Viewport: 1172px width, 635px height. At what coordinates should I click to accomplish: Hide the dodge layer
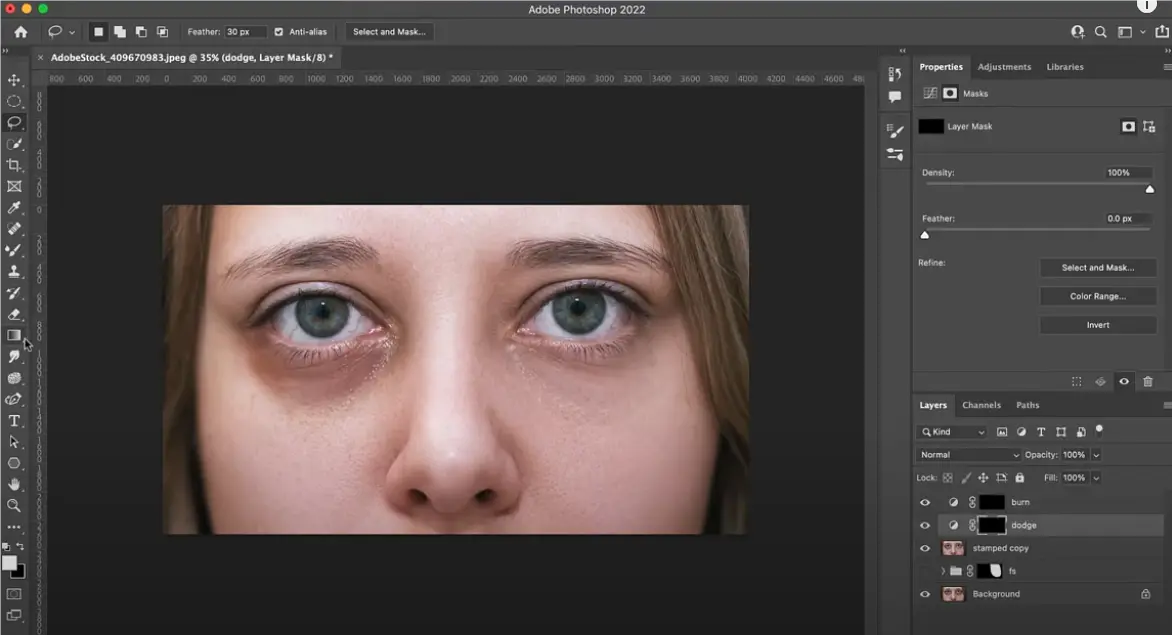925,525
